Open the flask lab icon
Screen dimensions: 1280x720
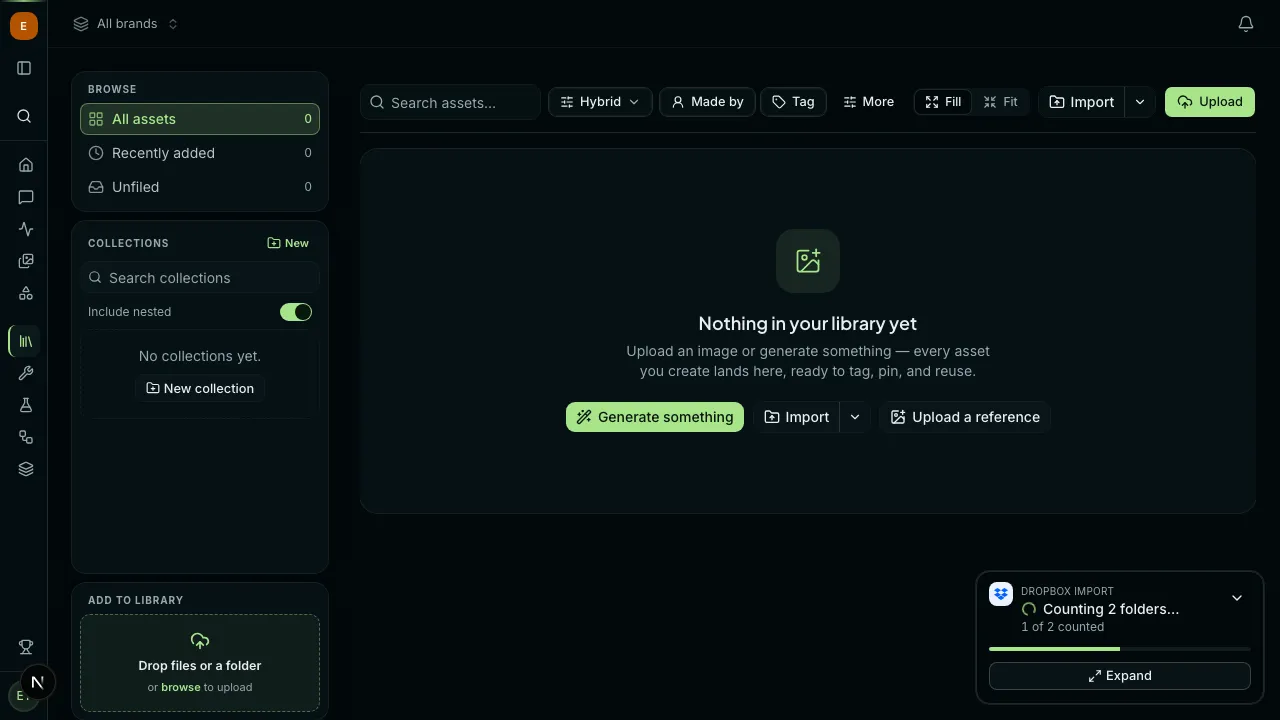(x=26, y=405)
